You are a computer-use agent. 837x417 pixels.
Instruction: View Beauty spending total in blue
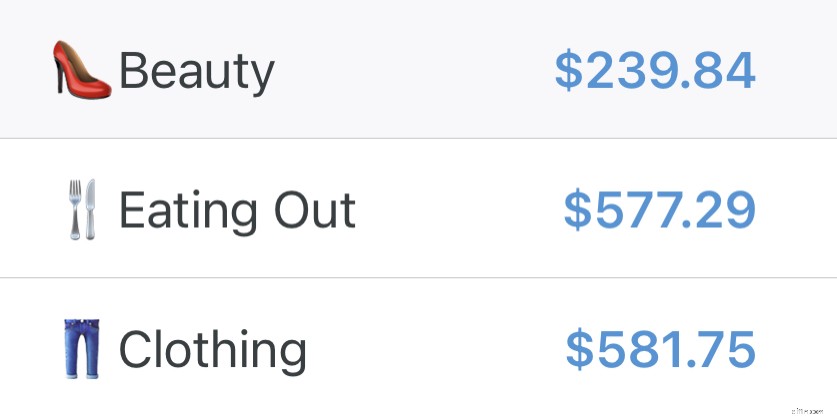tap(655, 71)
